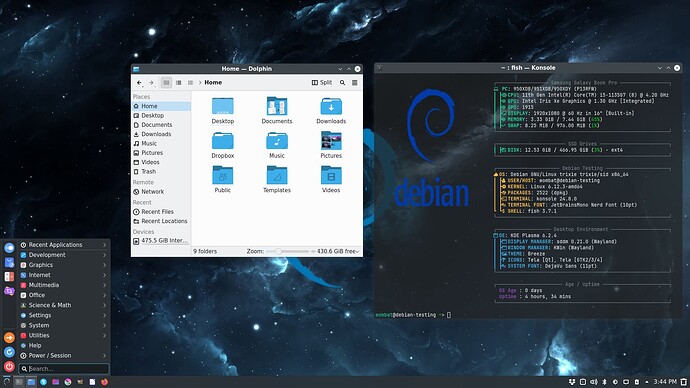
Task: Expand the Recent Applications submenu
Action: pyautogui.click(x=64, y=245)
